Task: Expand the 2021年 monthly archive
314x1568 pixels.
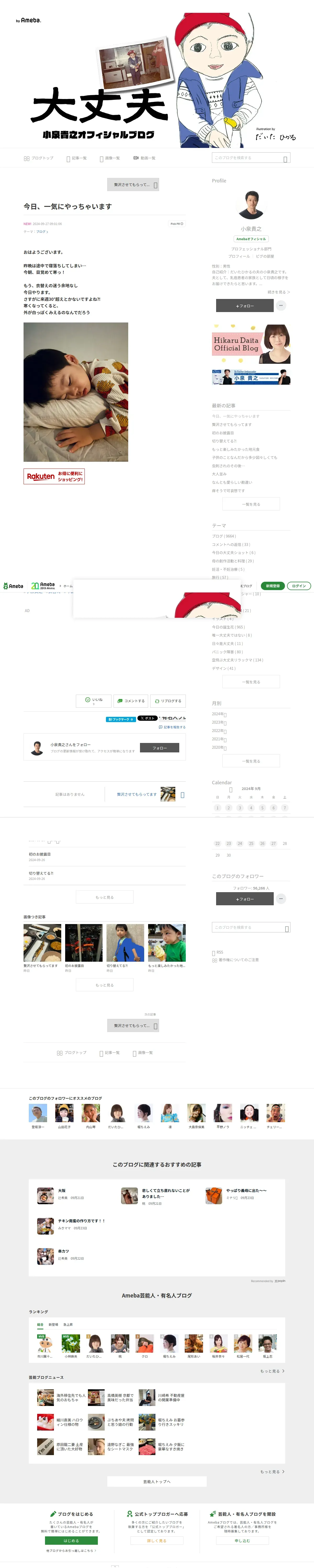Action: 219,740
